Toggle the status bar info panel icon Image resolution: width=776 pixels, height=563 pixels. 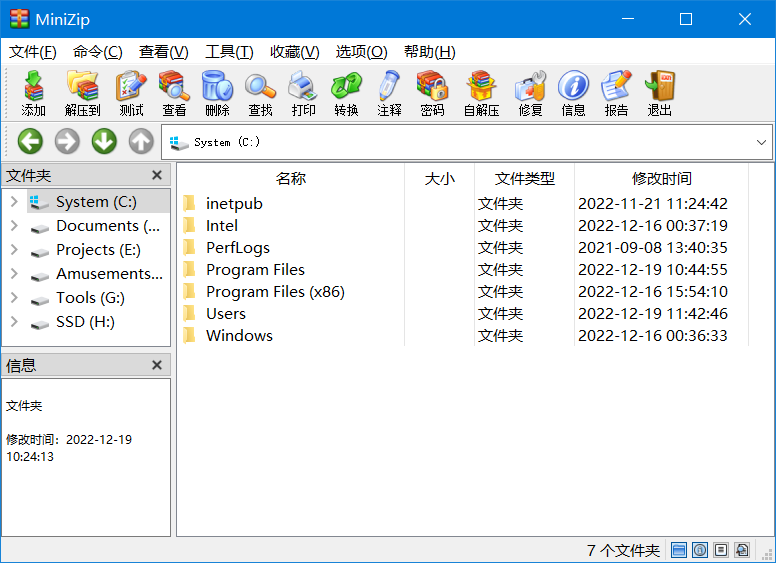point(700,550)
